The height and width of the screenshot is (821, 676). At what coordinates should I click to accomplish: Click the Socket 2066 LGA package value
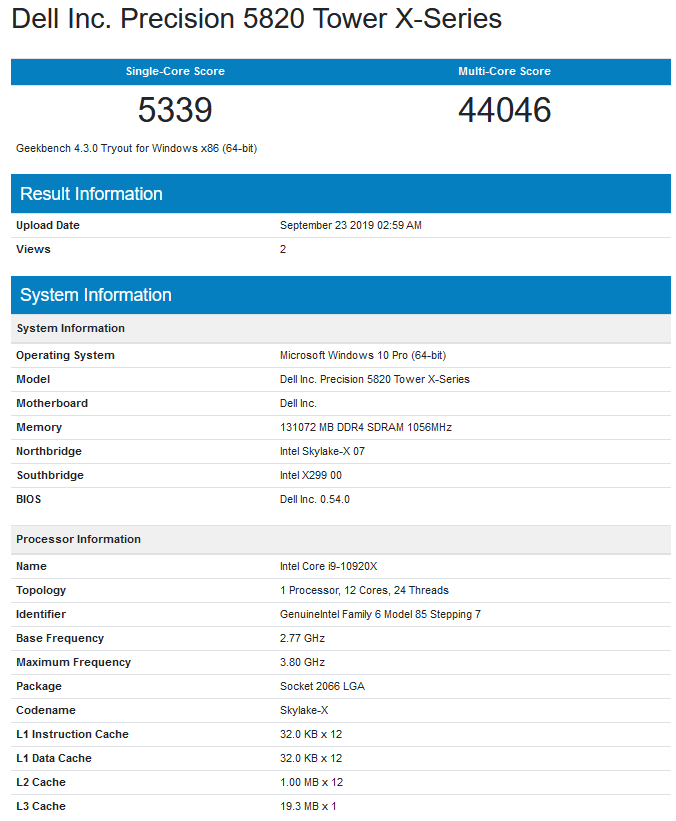pos(321,686)
